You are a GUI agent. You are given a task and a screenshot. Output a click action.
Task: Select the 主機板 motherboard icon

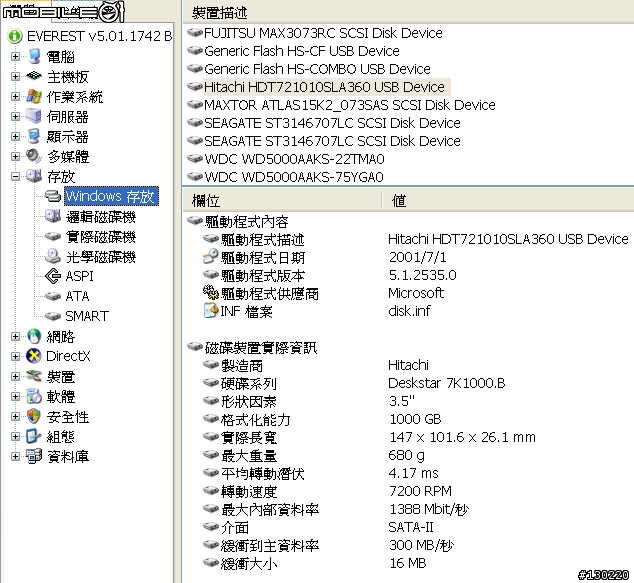click(x=34, y=76)
